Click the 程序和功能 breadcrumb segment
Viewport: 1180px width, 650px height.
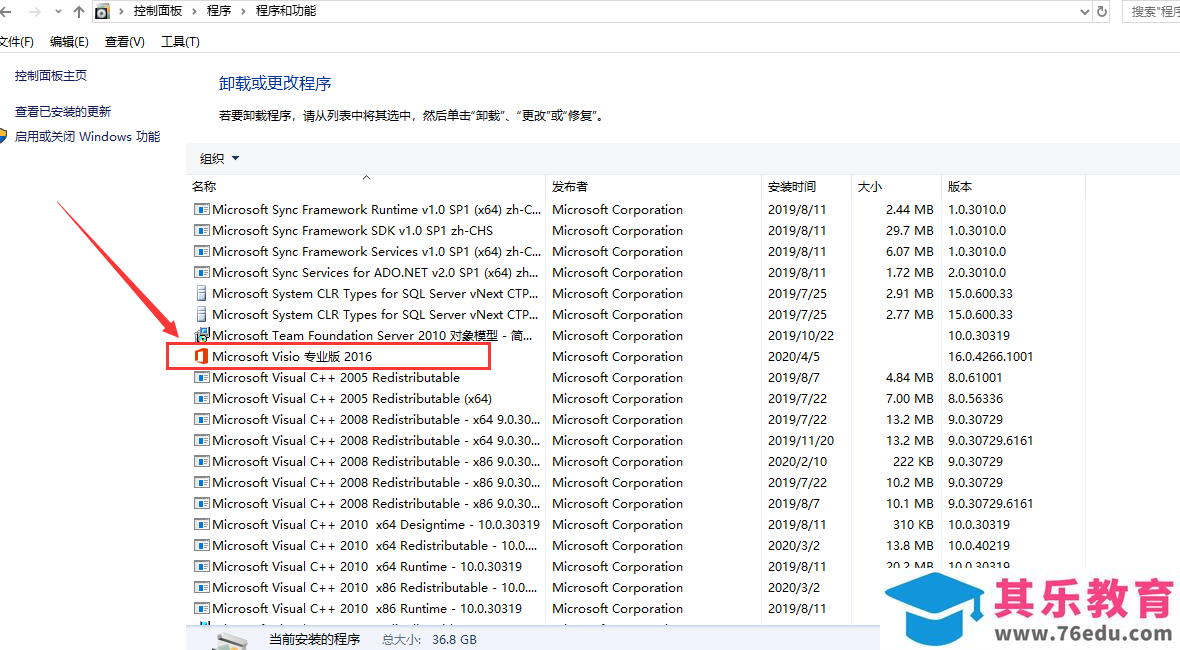pyautogui.click(x=286, y=11)
